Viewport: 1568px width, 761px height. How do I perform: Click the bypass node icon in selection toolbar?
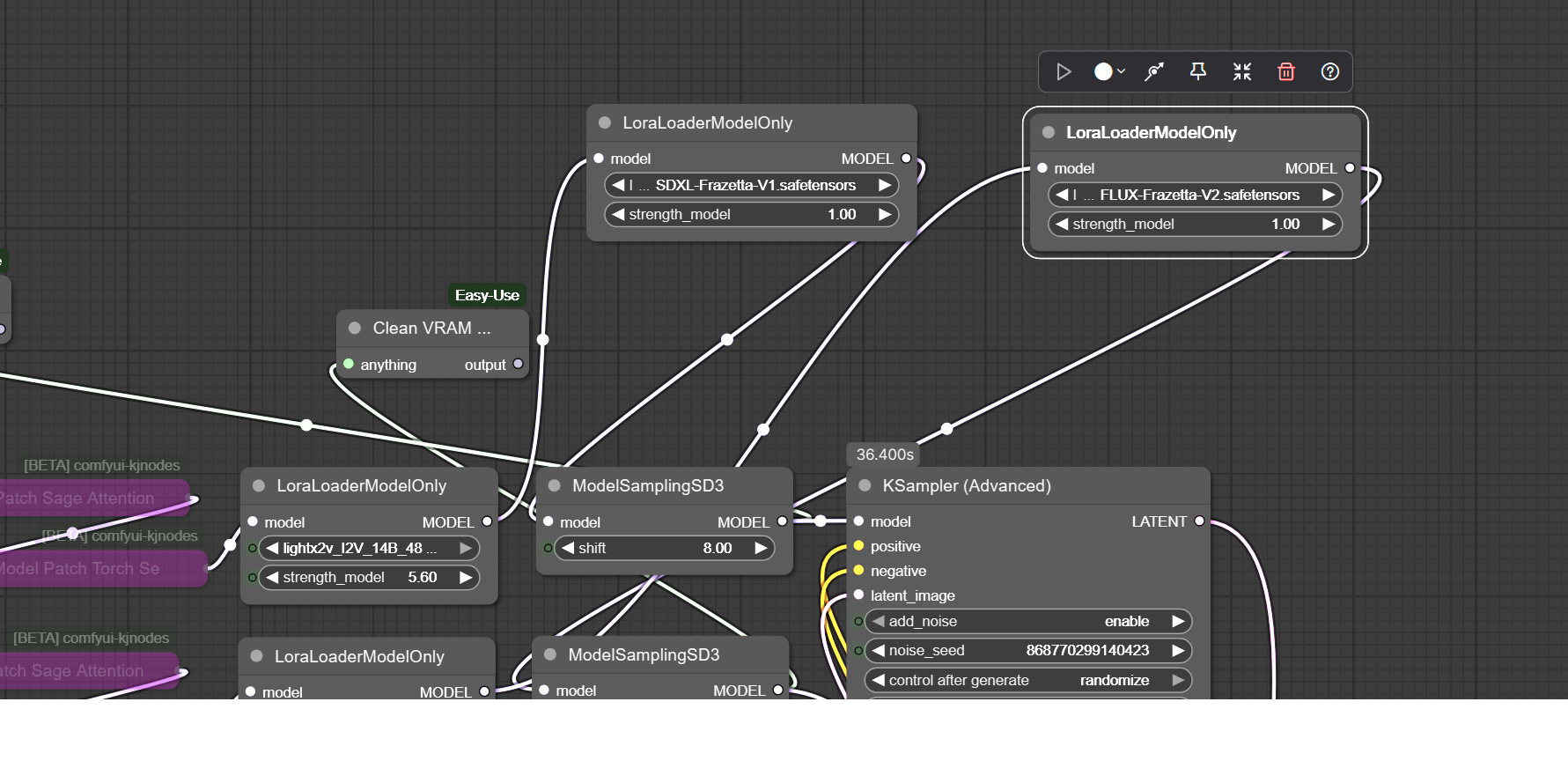click(1154, 71)
